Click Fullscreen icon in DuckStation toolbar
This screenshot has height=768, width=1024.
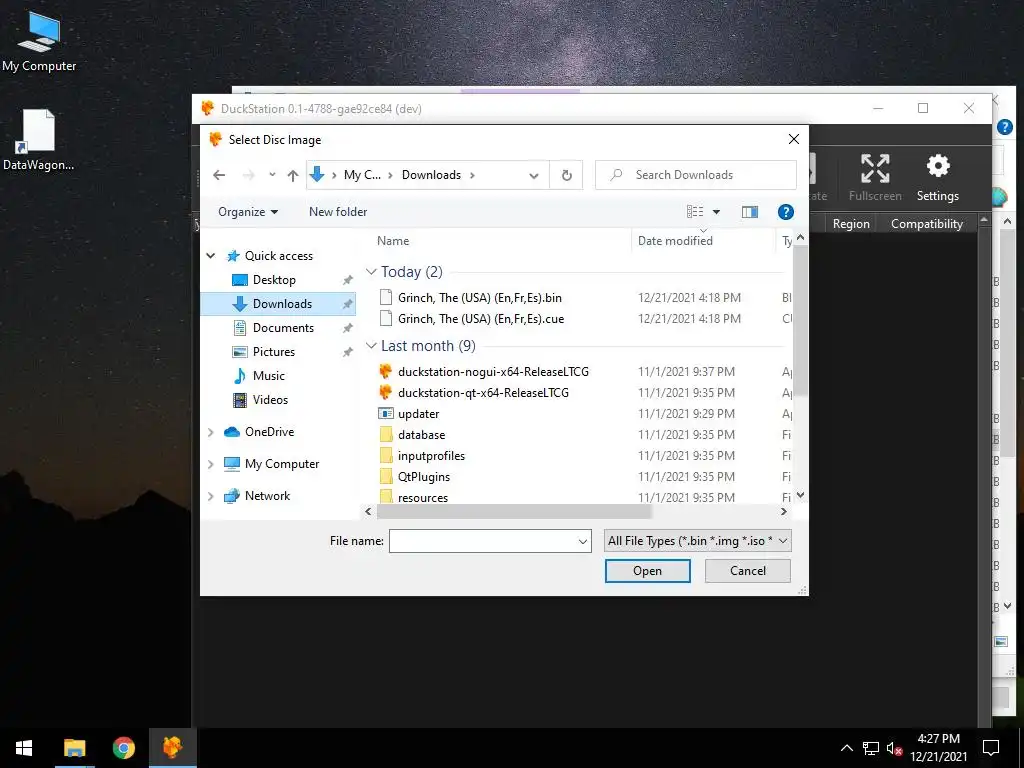click(x=875, y=178)
